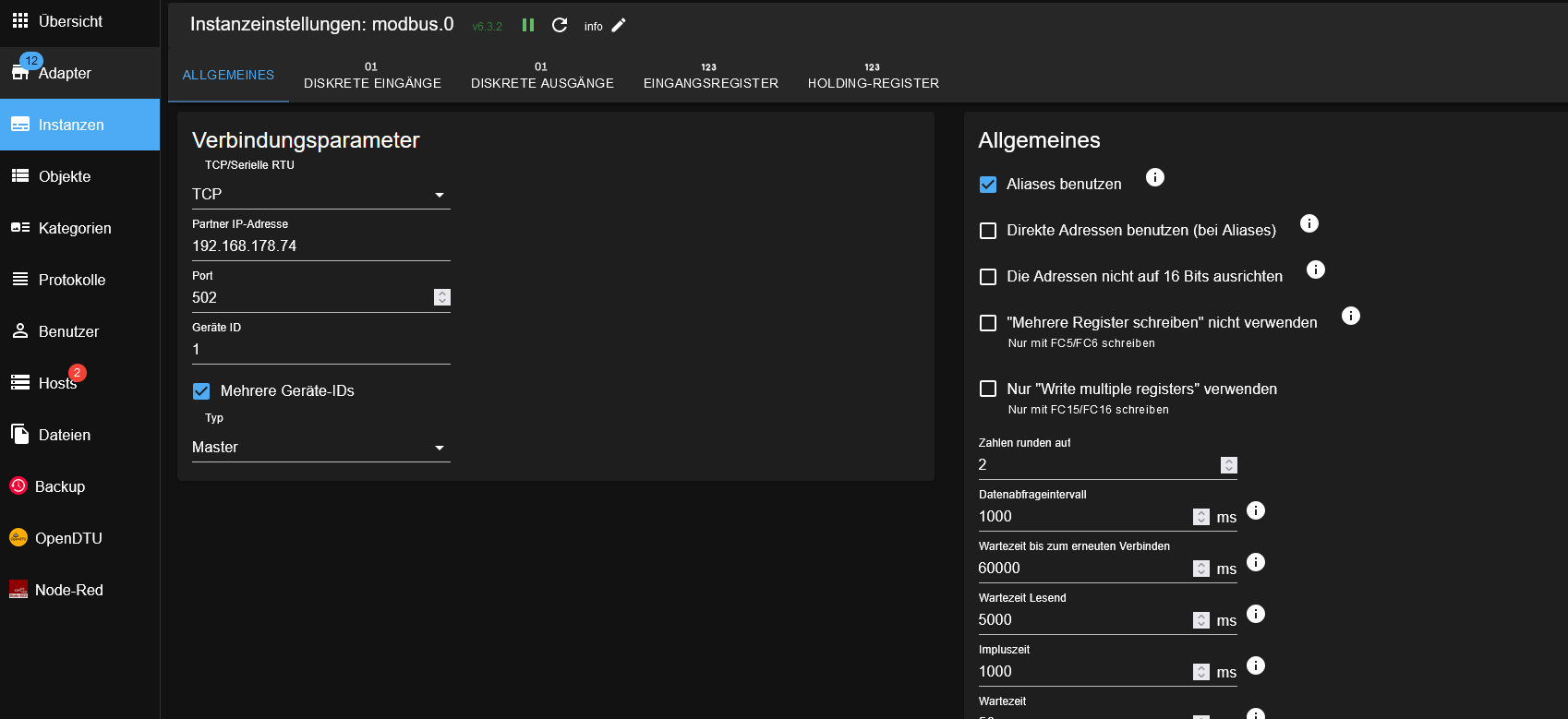Switch to Diskrete Ausgänge tab
Image resolution: width=1568 pixels, height=719 pixels.
point(542,75)
